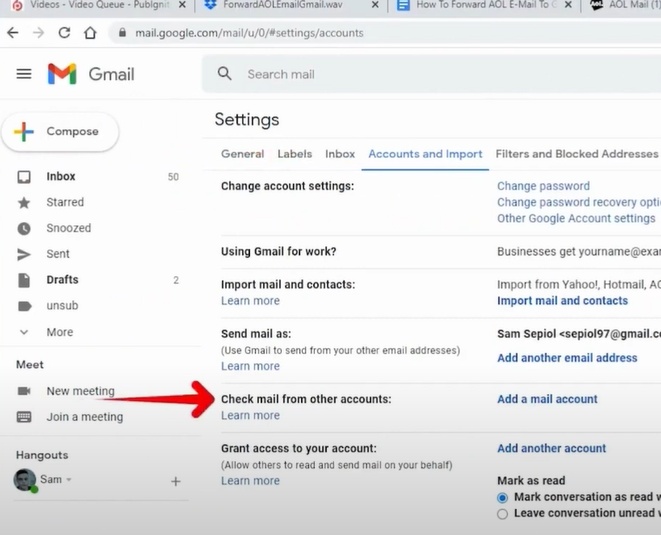Open the Labels settings tab
The image size is (661, 535).
[x=295, y=154]
